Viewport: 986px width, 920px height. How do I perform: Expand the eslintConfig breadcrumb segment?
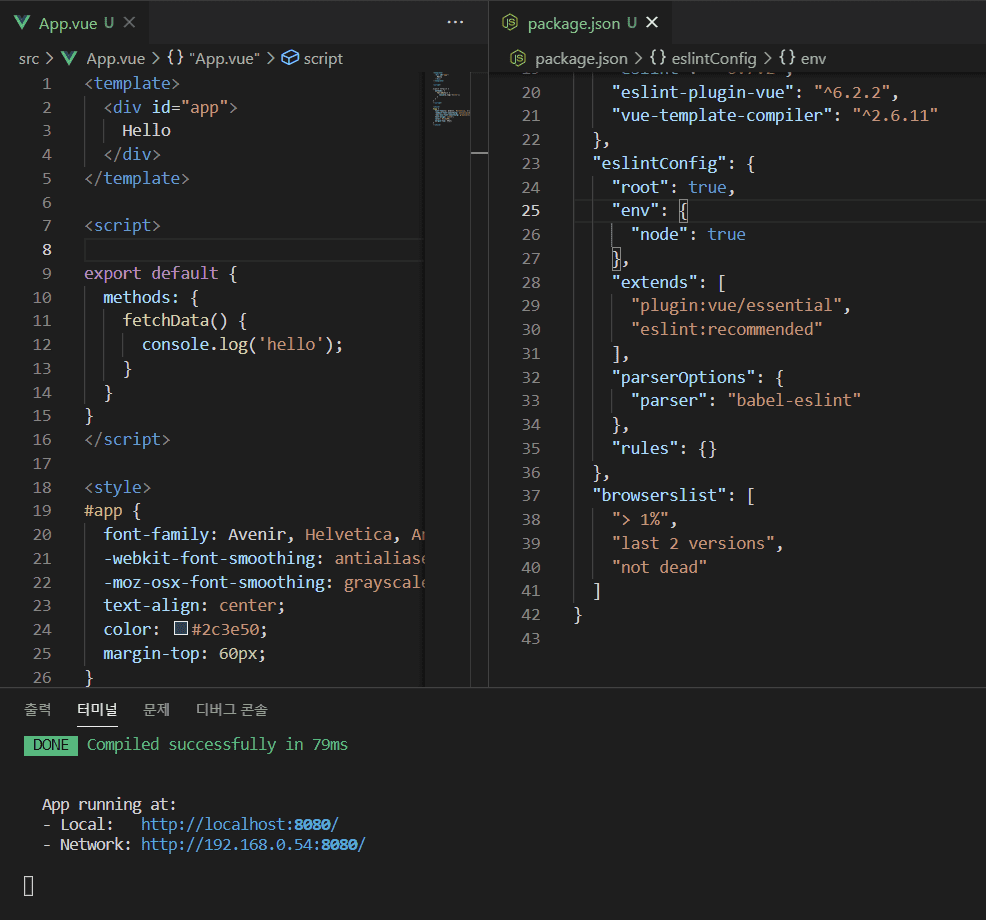pyautogui.click(x=714, y=58)
